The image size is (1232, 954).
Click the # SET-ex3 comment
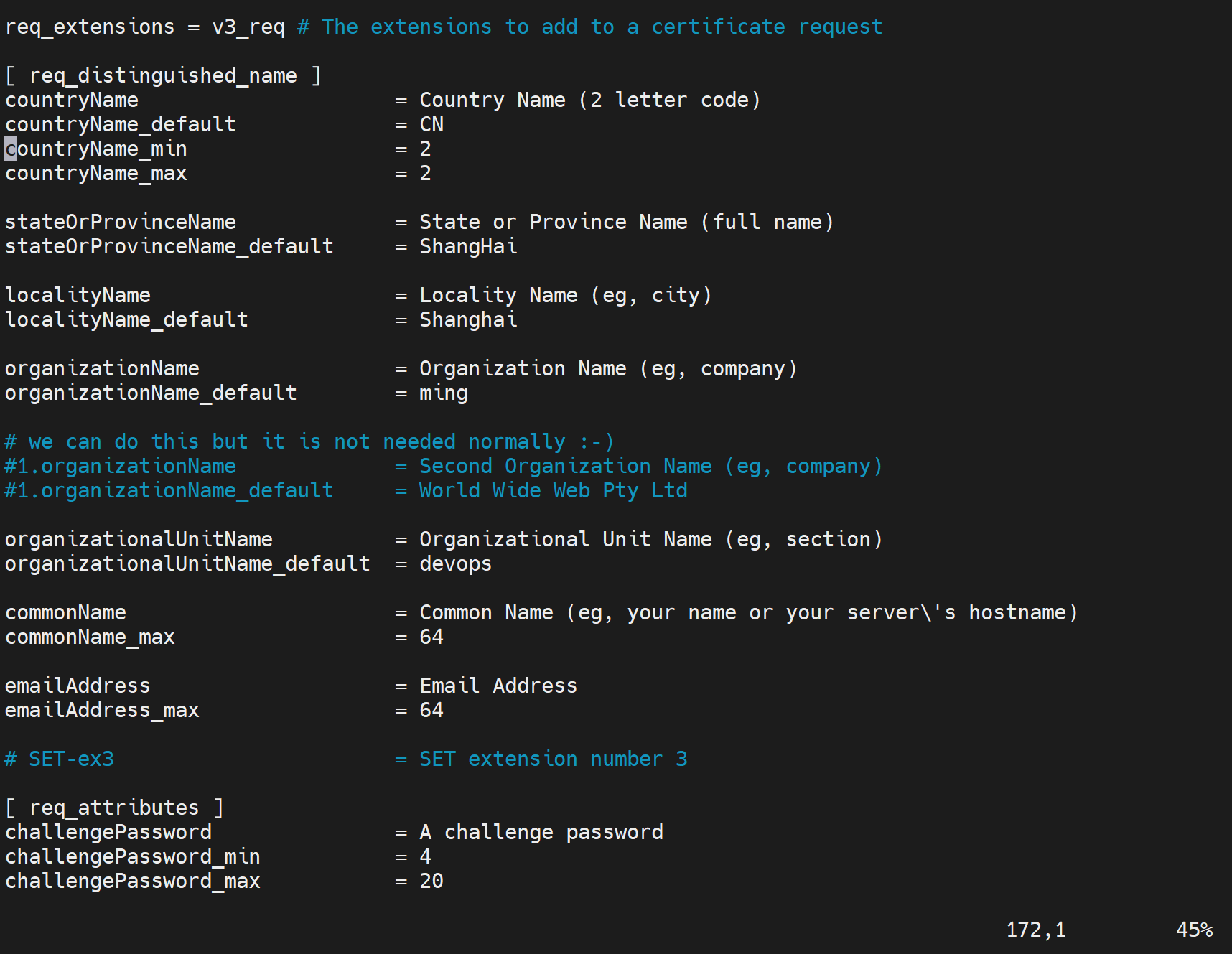click(60, 759)
